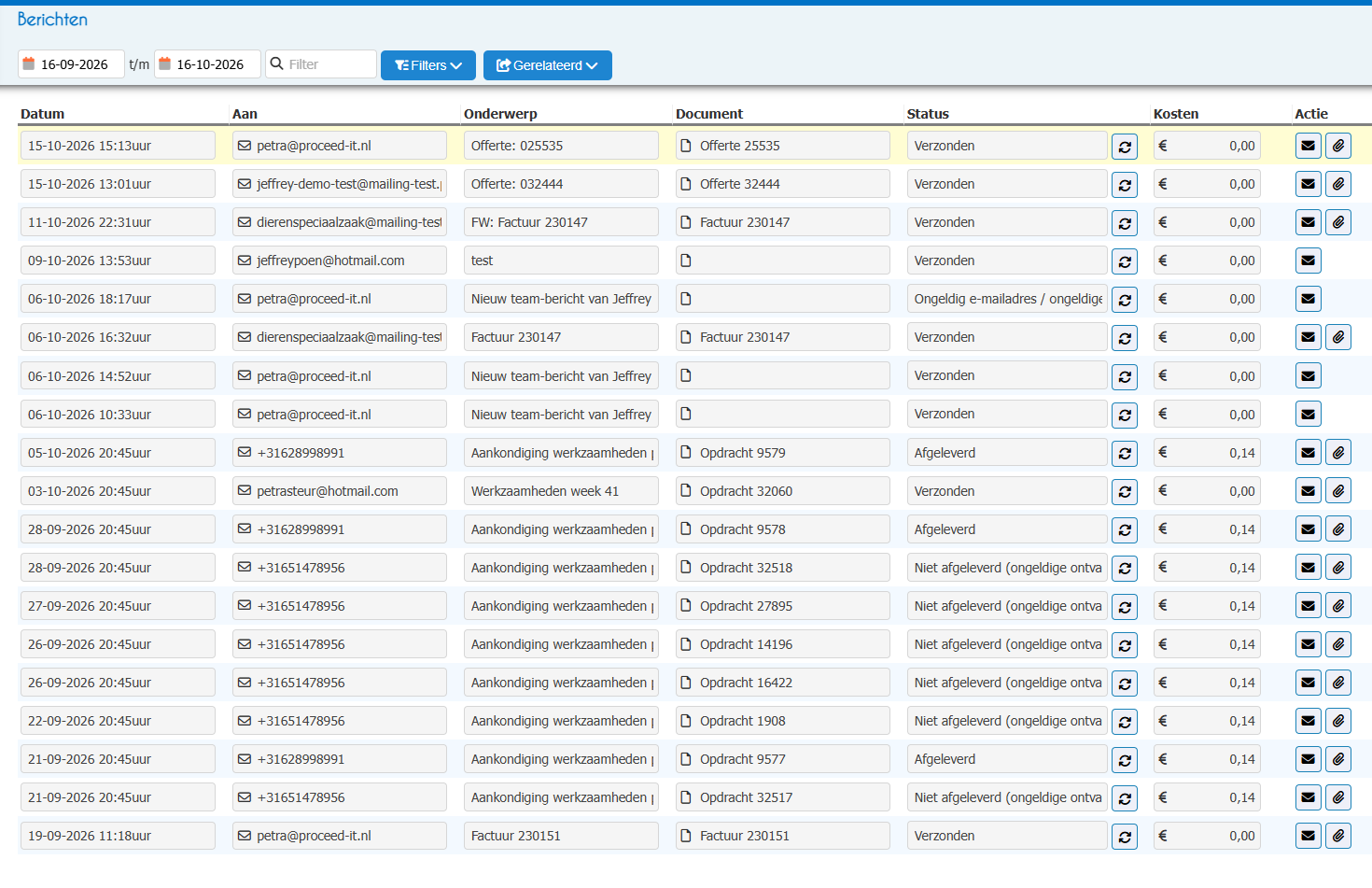The height and width of the screenshot is (888, 1372).
Task: Open the Gerelateerd dropdown
Action: 548,65
